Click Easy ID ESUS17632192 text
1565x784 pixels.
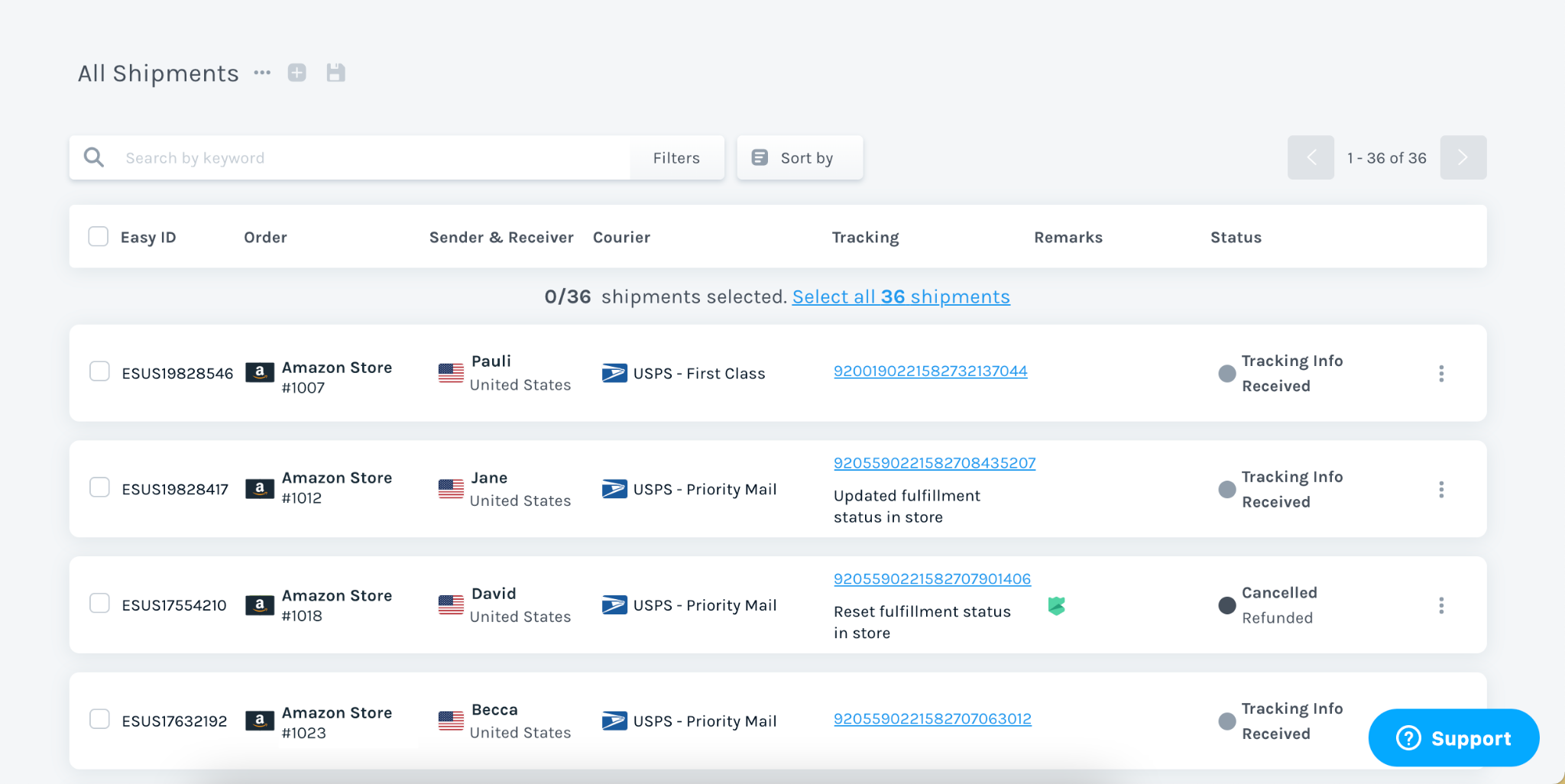coord(174,721)
